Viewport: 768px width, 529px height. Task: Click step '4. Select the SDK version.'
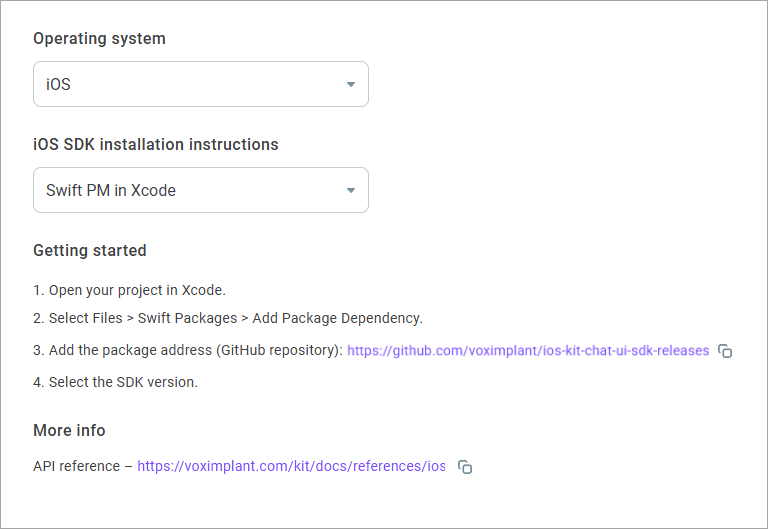point(116,382)
